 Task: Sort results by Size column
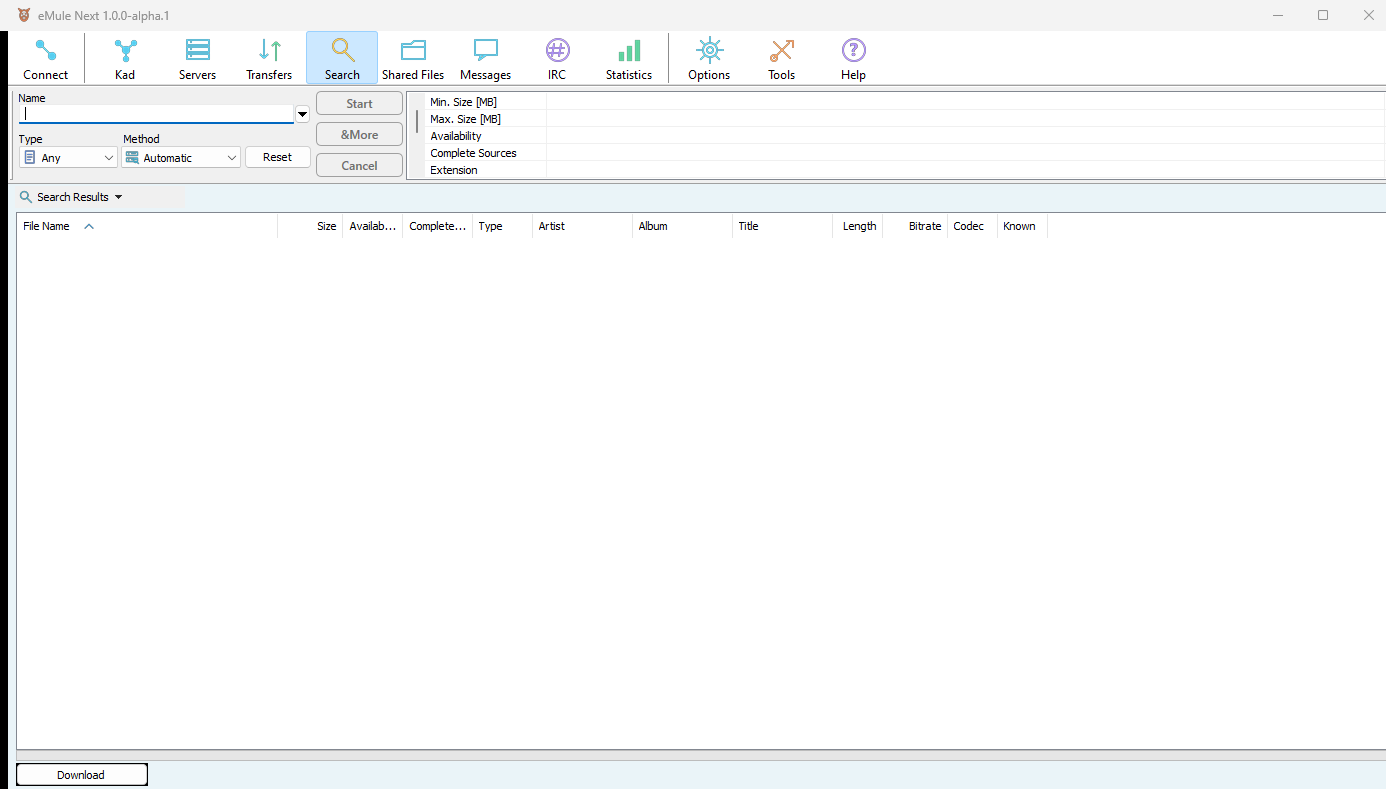[x=310, y=226]
